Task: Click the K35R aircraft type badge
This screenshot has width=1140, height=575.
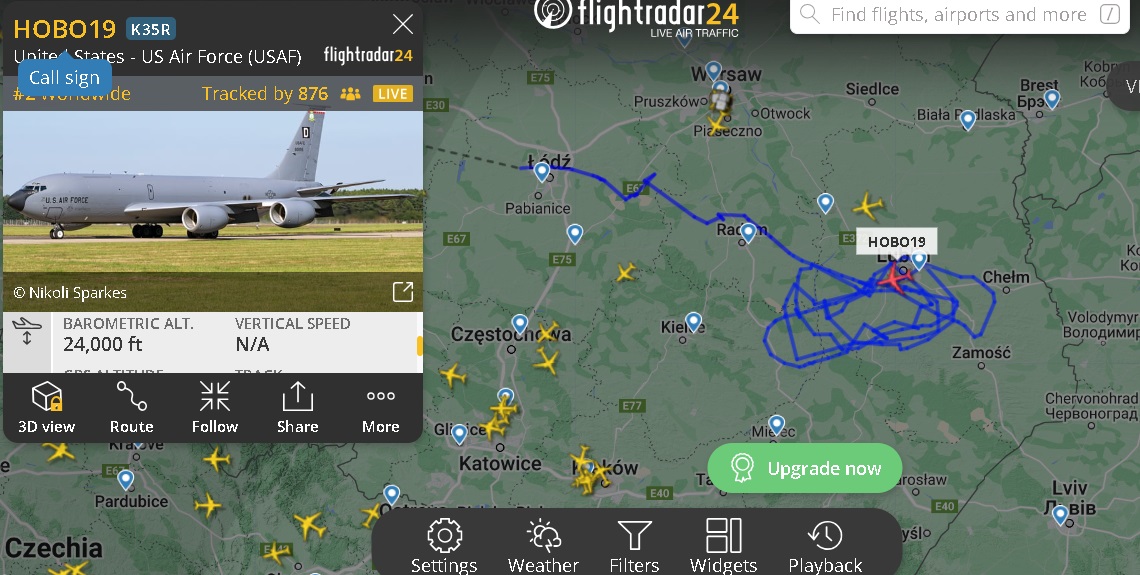Action: click(x=151, y=29)
